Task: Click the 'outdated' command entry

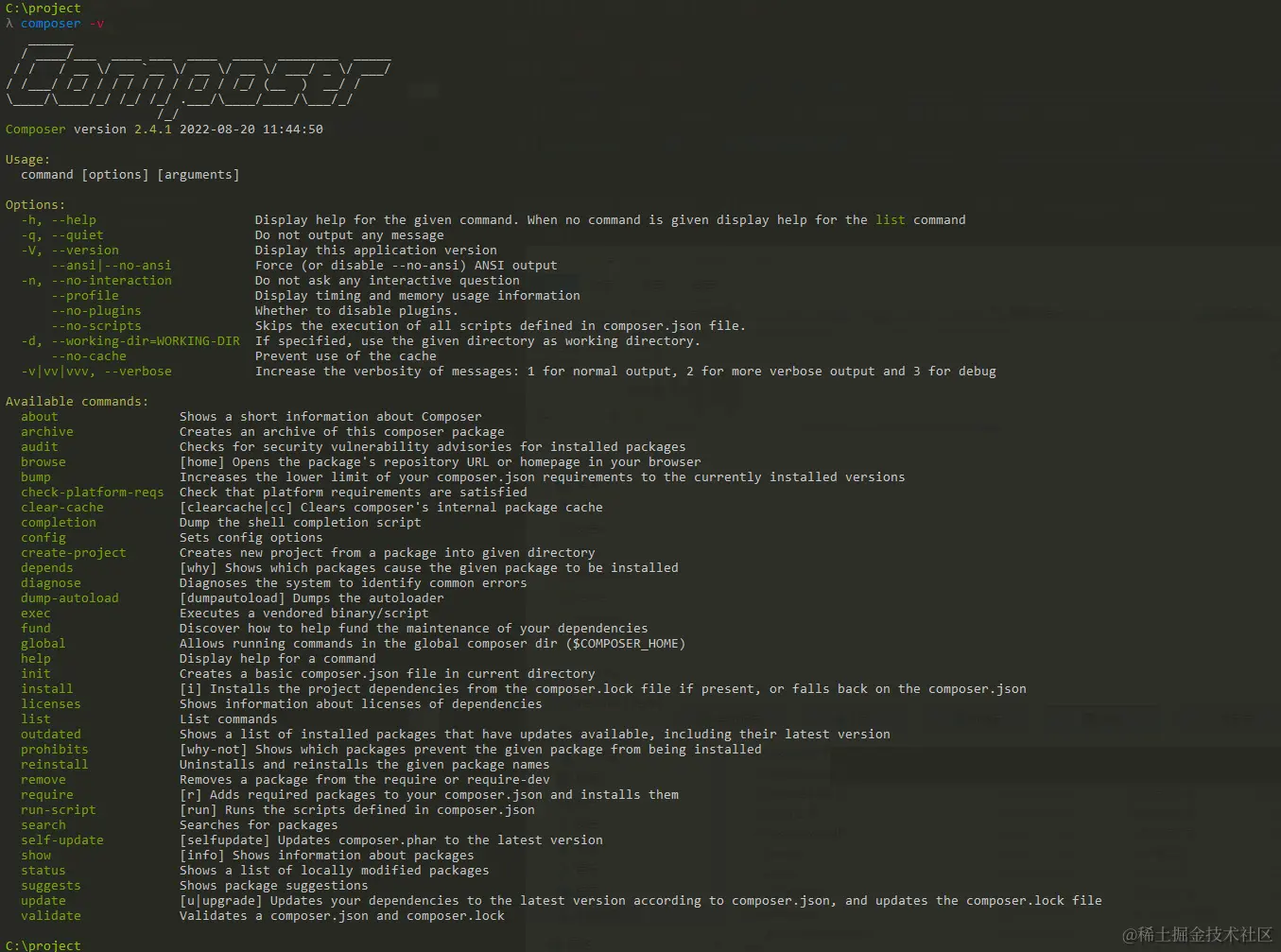Action: [51, 735]
